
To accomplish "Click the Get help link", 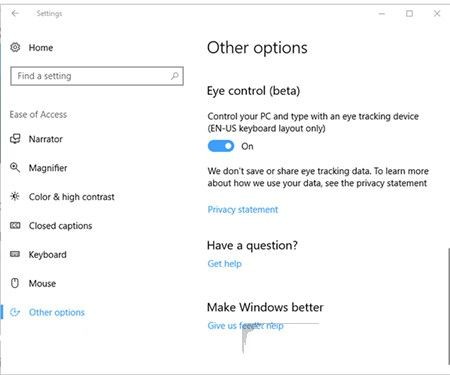I will click(224, 263).
